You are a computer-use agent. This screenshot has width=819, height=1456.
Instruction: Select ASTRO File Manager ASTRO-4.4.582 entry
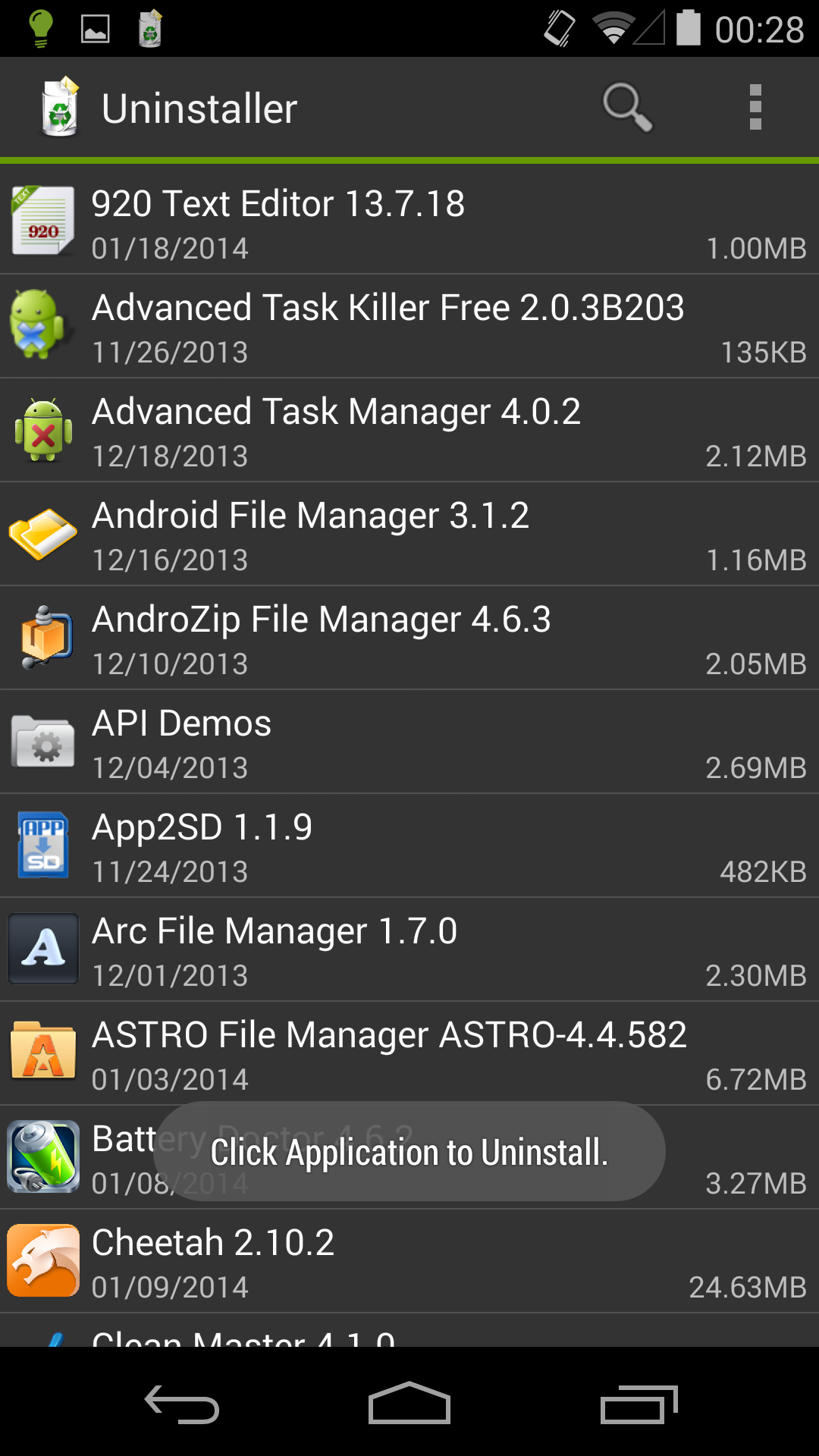tap(409, 1053)
